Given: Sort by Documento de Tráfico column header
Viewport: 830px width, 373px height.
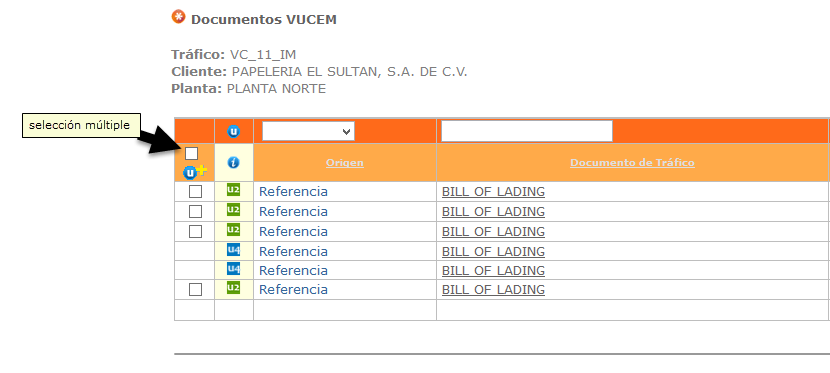Looking at the screenshot, I should (632, 162).
